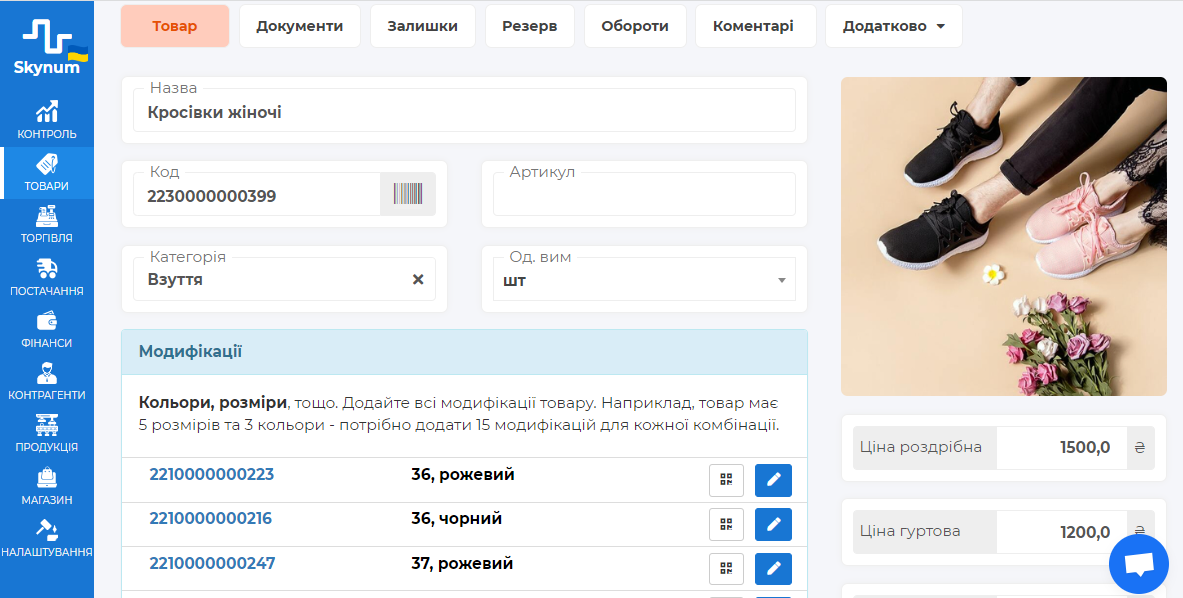Image resolution: width=1183 pixels, height=598 pixels.
Task: Edit the 37, рожевий modification
Action: point(773,569)
